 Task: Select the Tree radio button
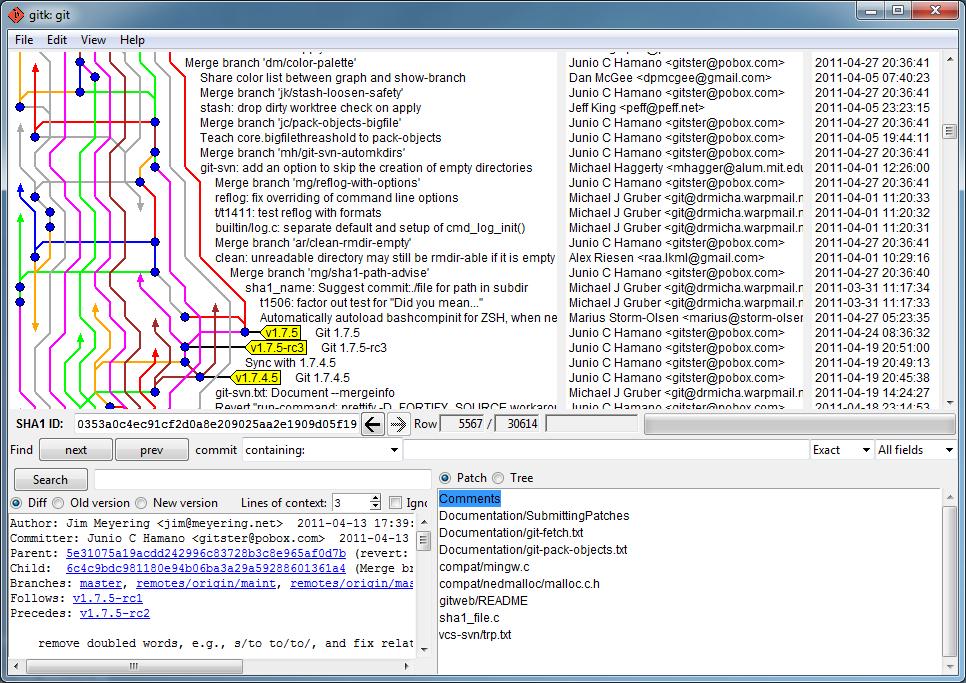click(x=498, y=478)
